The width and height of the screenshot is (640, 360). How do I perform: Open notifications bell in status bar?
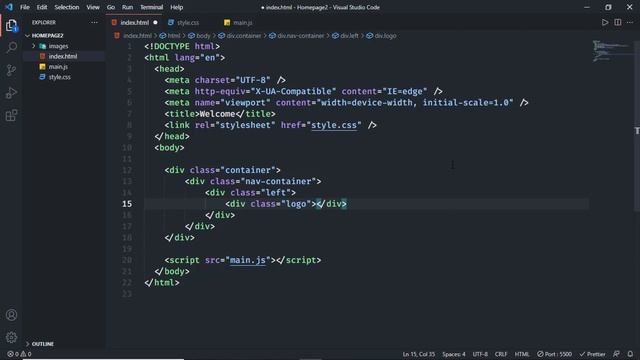(x=630, y=354)
